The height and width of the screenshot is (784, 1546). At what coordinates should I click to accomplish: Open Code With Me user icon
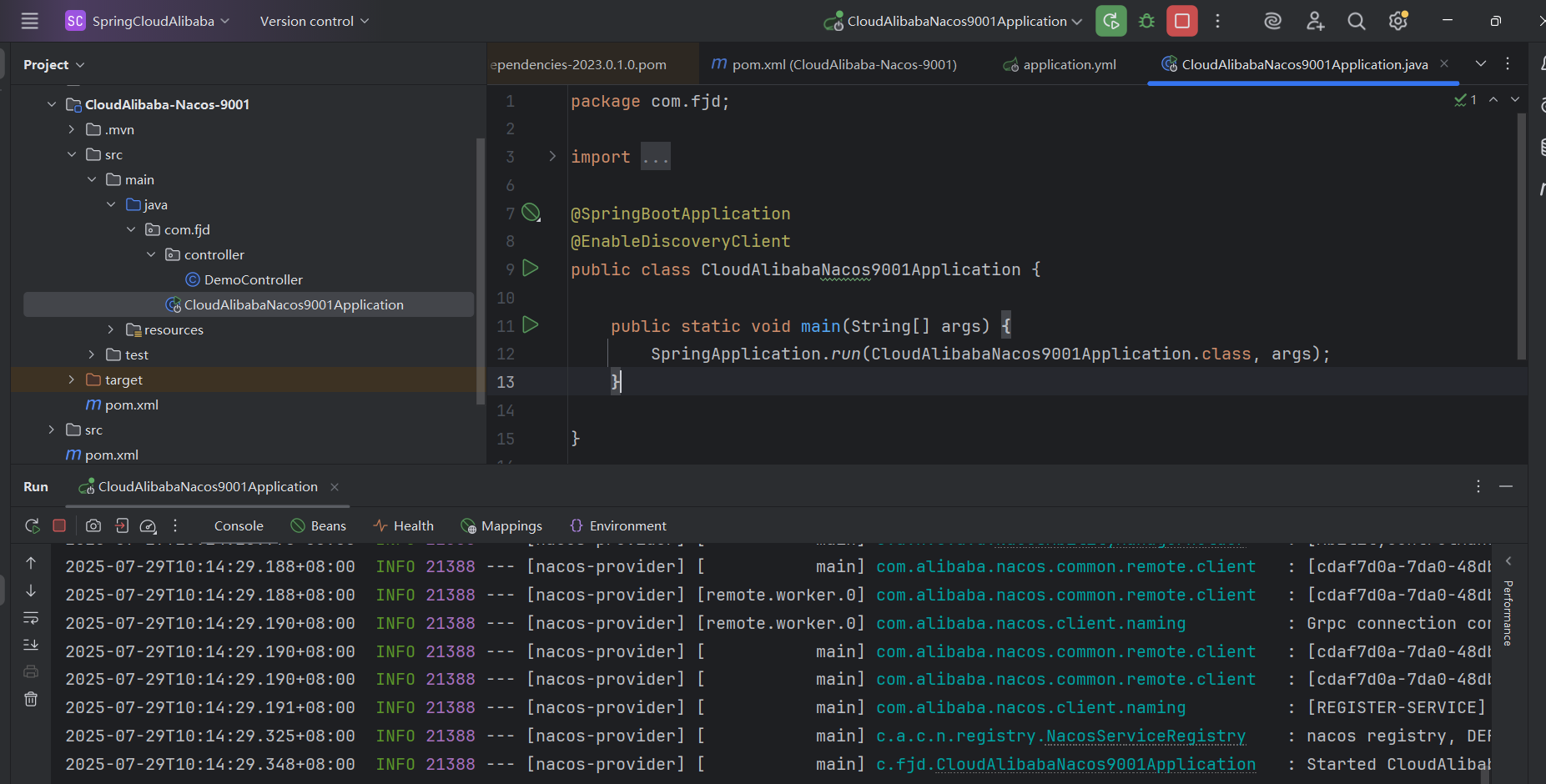1315,21
